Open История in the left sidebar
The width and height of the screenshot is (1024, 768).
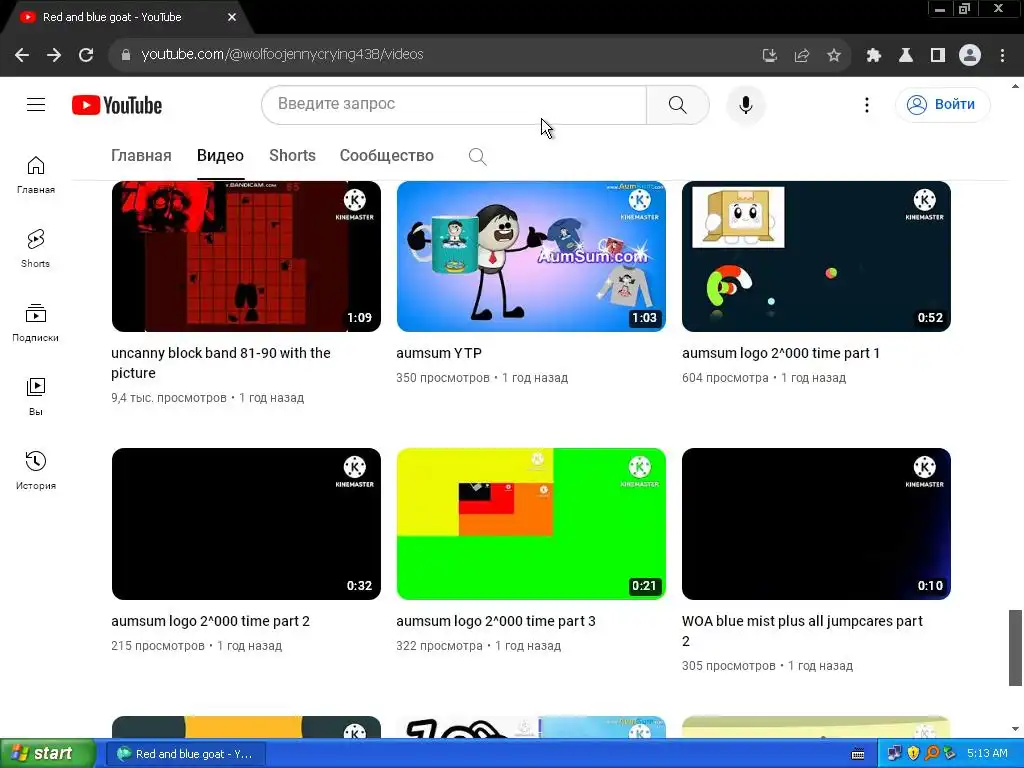click(36, 470)
